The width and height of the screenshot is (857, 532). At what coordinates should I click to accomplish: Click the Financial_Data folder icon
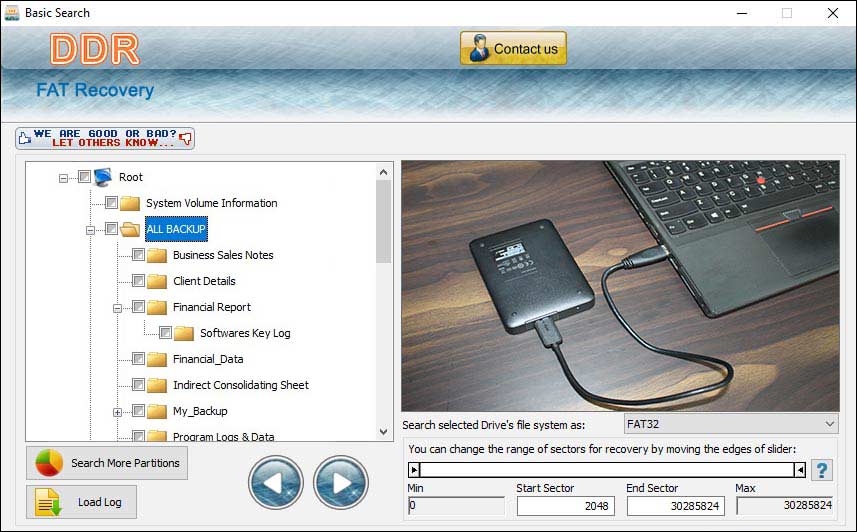pos(156,359)
